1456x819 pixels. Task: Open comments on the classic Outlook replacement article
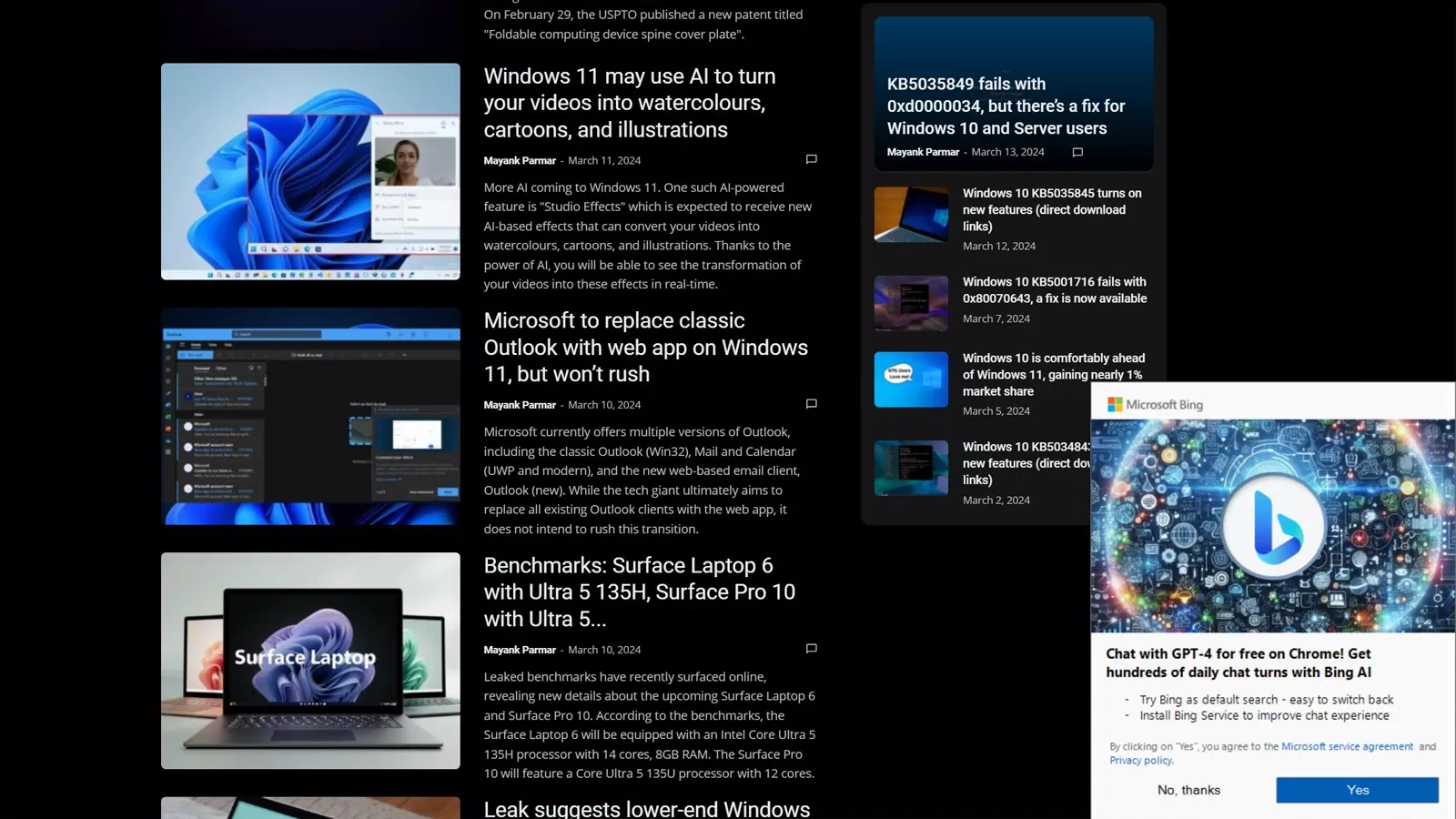coord(811,403)
